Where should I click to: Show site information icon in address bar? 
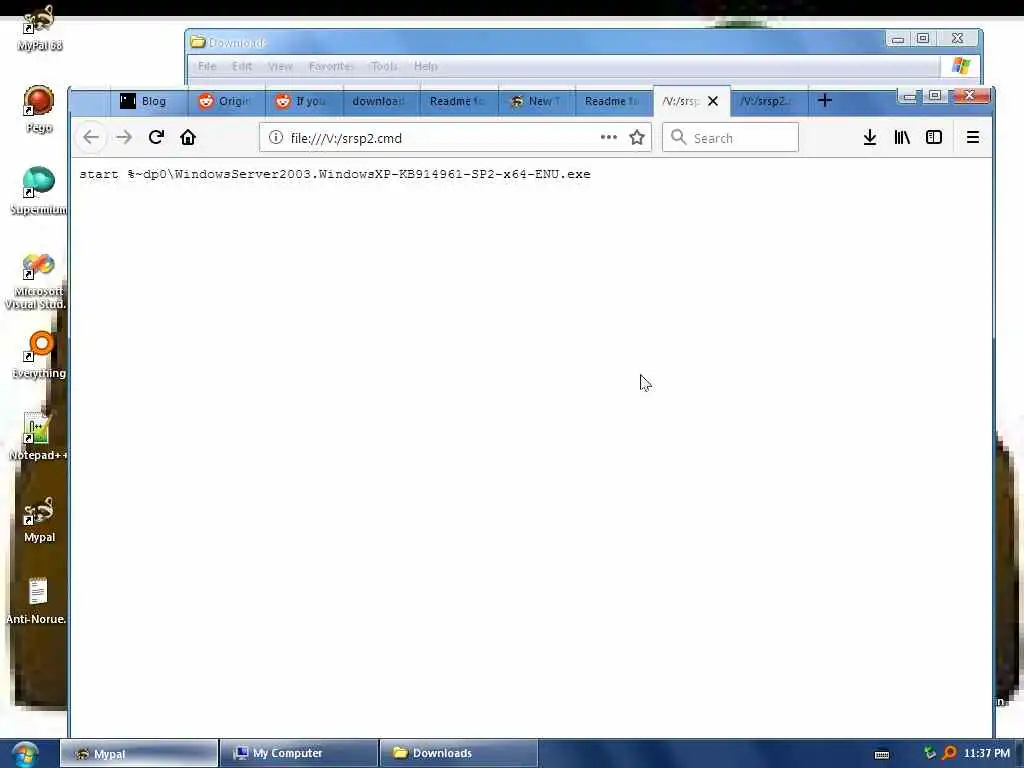(276, 137)
